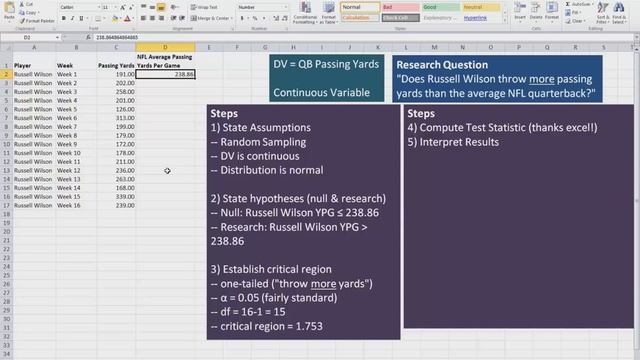Apply Percent Style formatting
Image resolution: width=640 pixels, height=360 pixels.
click(x=255, y=18)
